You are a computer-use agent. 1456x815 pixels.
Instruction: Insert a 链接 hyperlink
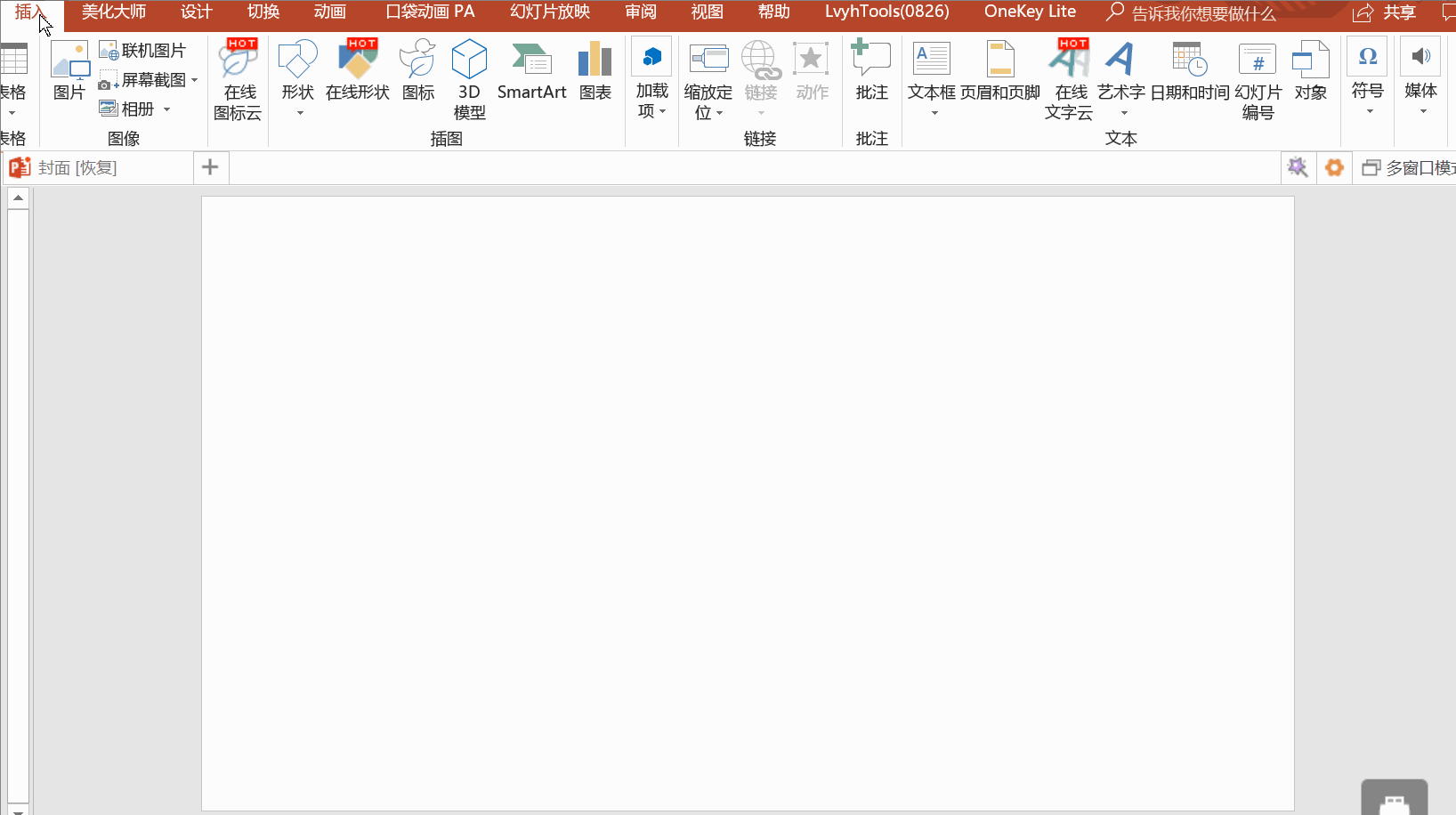(761, 78)
